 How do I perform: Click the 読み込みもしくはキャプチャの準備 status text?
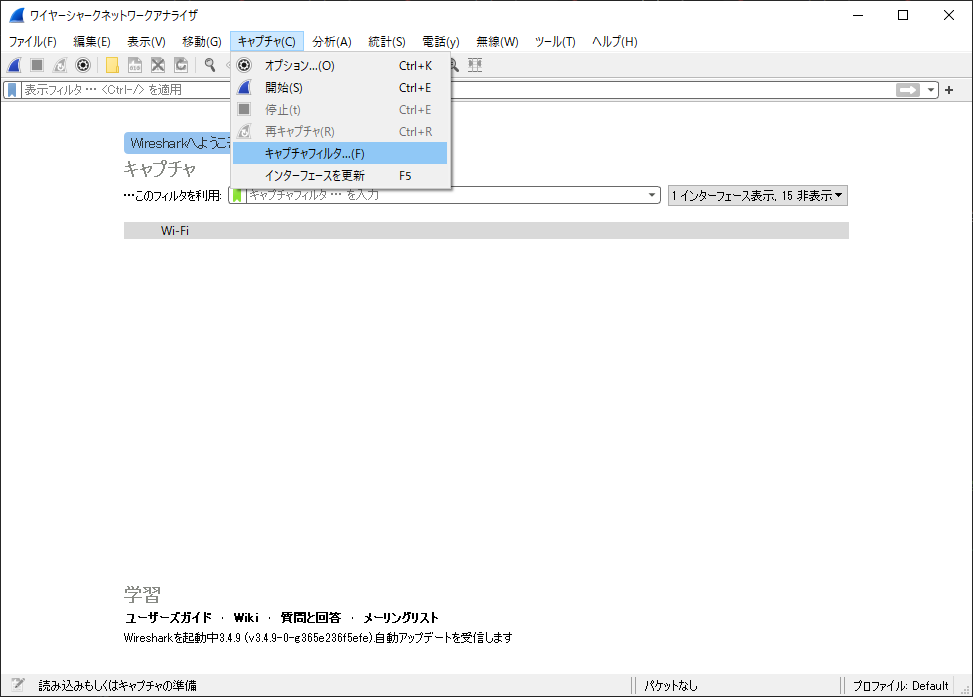[x=117, y=685]
